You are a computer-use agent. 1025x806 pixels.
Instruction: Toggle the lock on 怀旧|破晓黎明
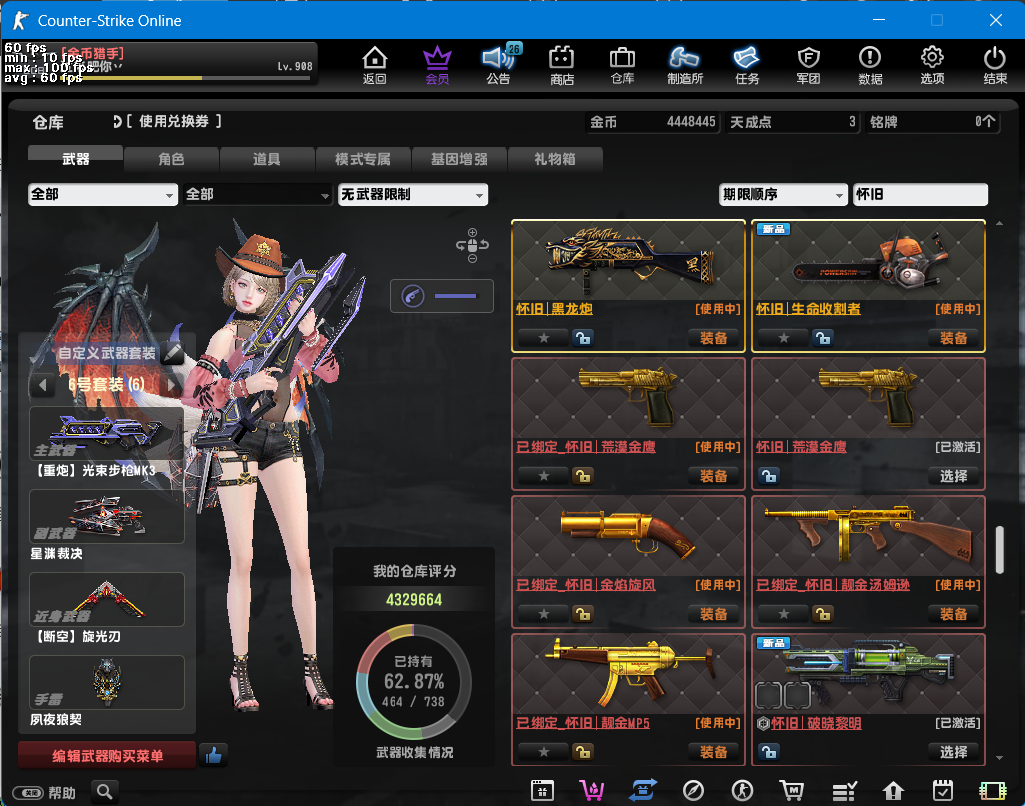point(769,752)
